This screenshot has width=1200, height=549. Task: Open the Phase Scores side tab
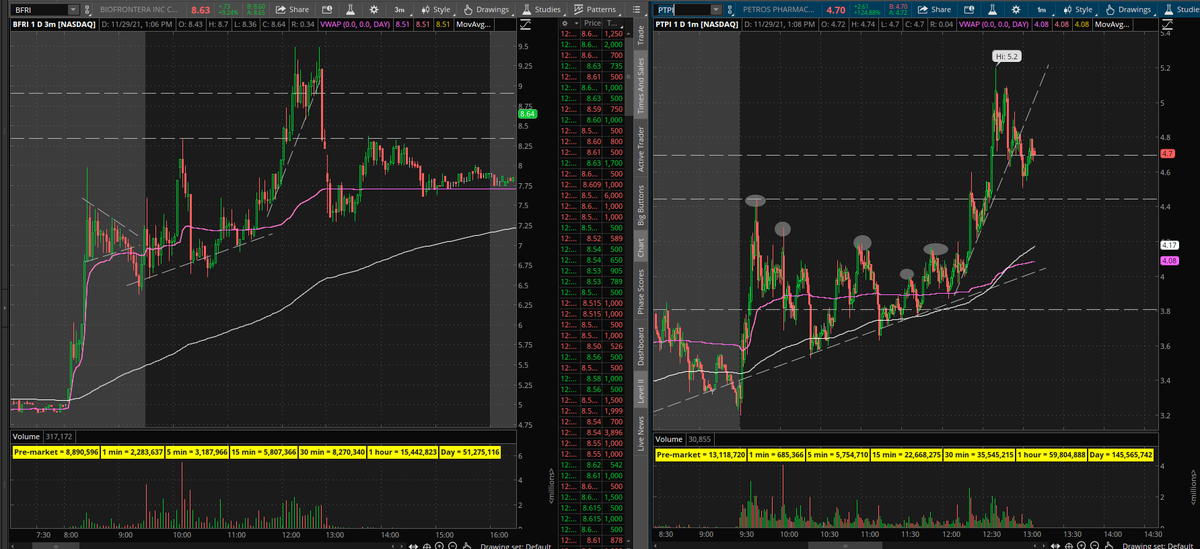tap(640, 290)
